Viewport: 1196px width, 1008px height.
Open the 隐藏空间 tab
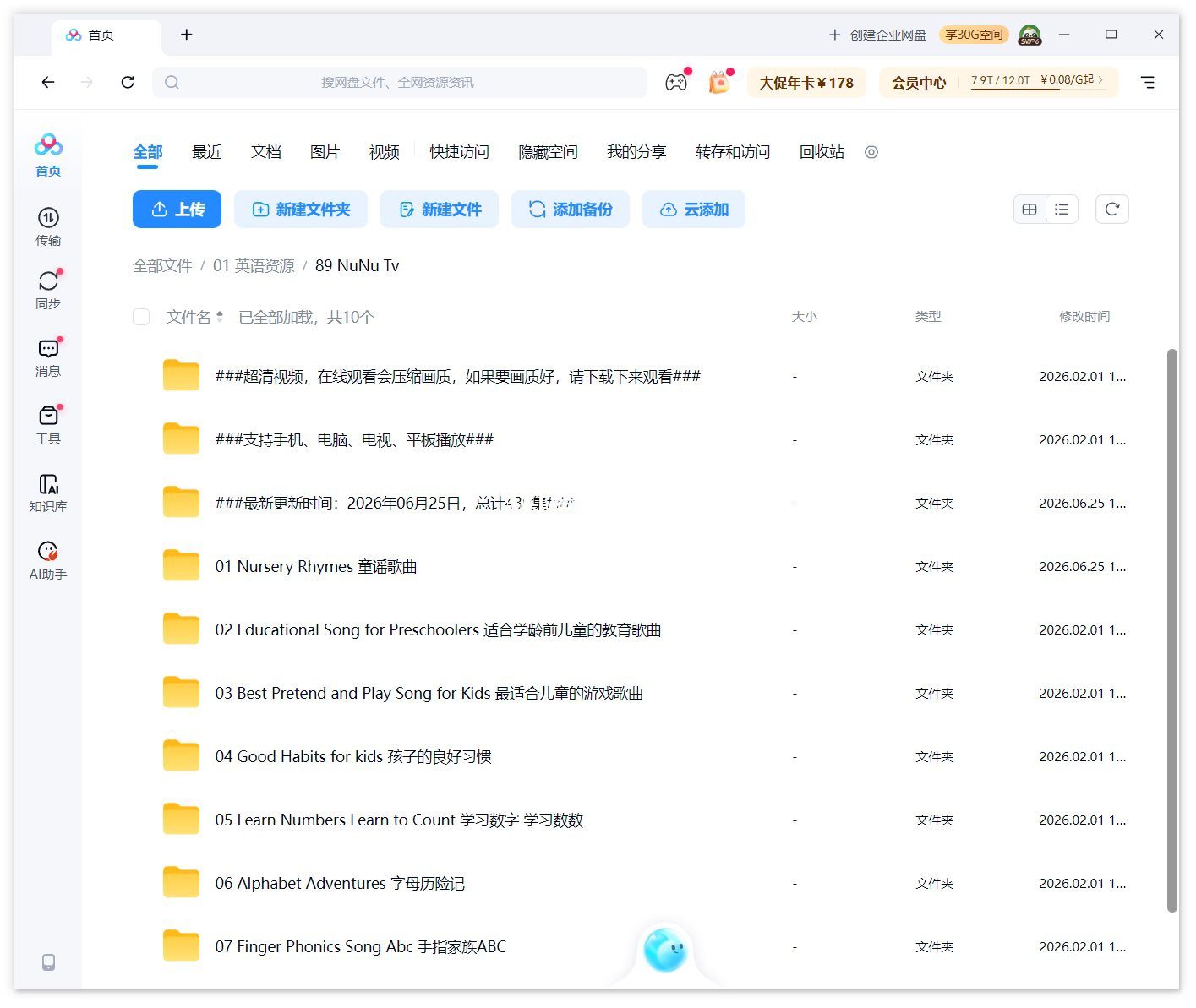(548, 152)
